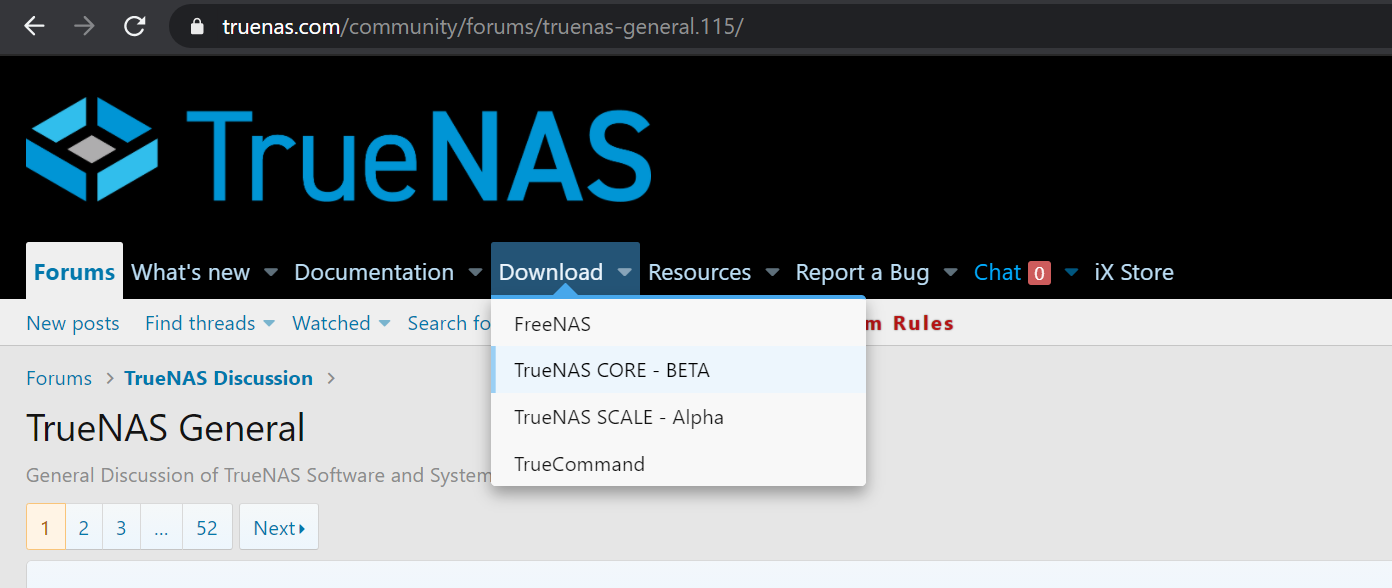Image resolution: width=1392 pixels, height=588 pixels.
Task: Visit the iX Store
Action: 1134,272
